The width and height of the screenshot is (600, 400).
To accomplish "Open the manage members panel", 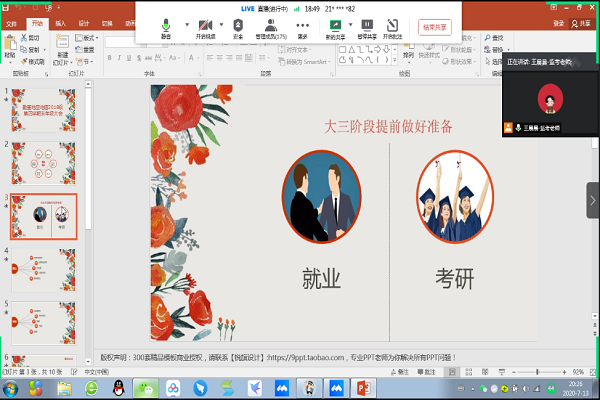I will click(270, 25).
